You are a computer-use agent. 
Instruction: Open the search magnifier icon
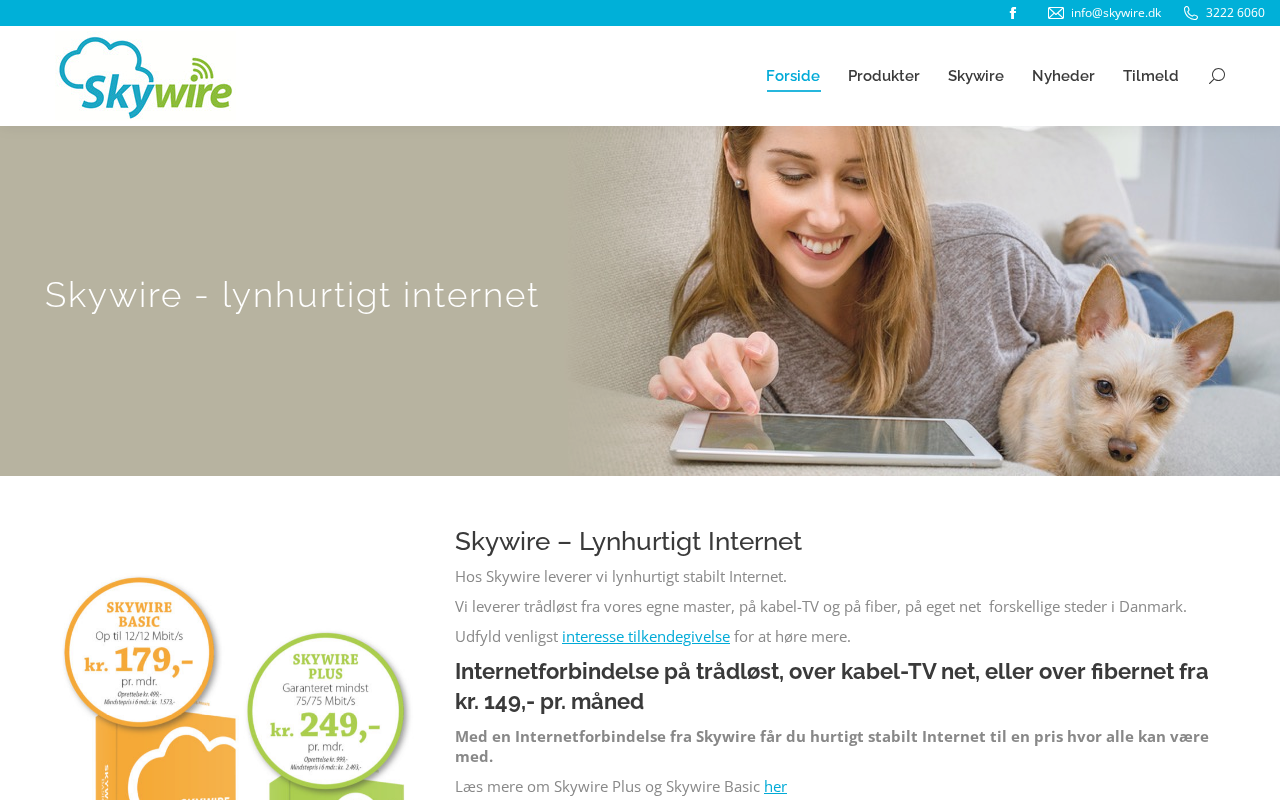(x=1217, y=76)
